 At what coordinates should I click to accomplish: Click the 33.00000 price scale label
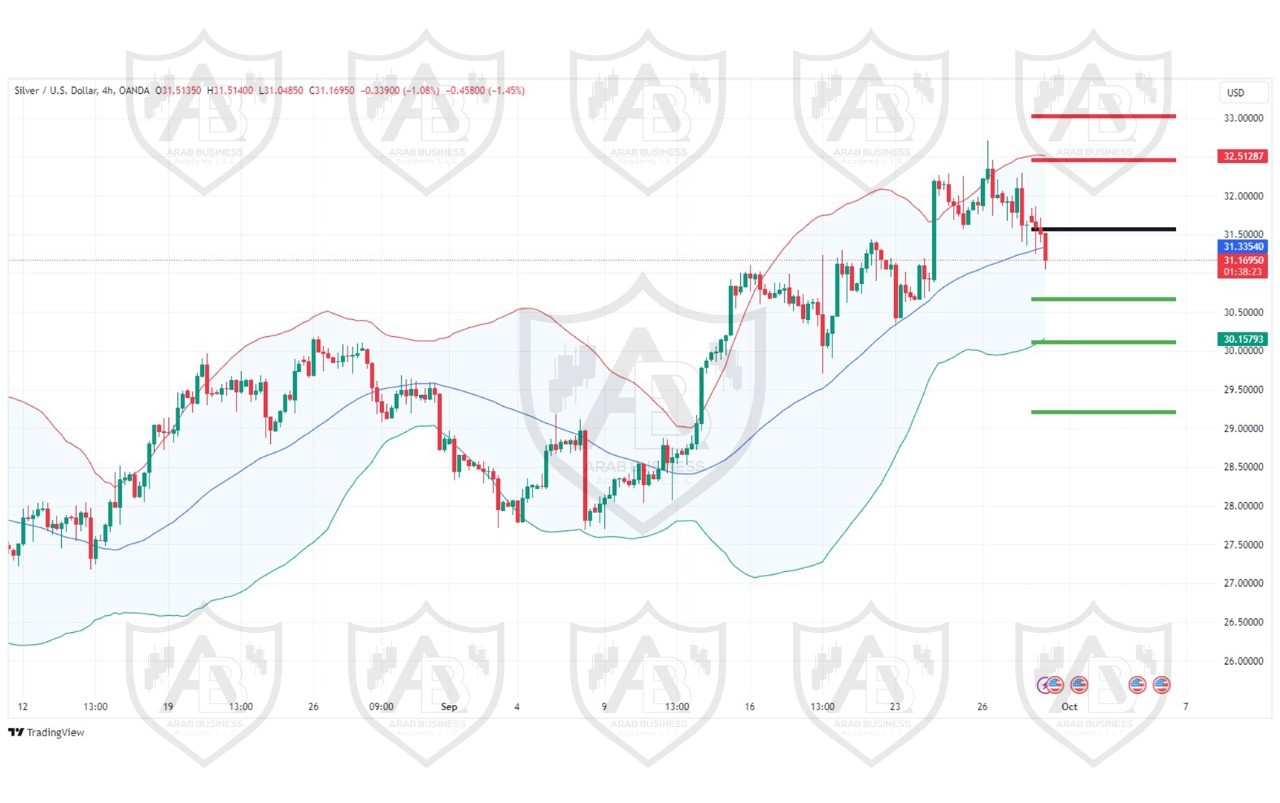click(x=1241, y=118)
